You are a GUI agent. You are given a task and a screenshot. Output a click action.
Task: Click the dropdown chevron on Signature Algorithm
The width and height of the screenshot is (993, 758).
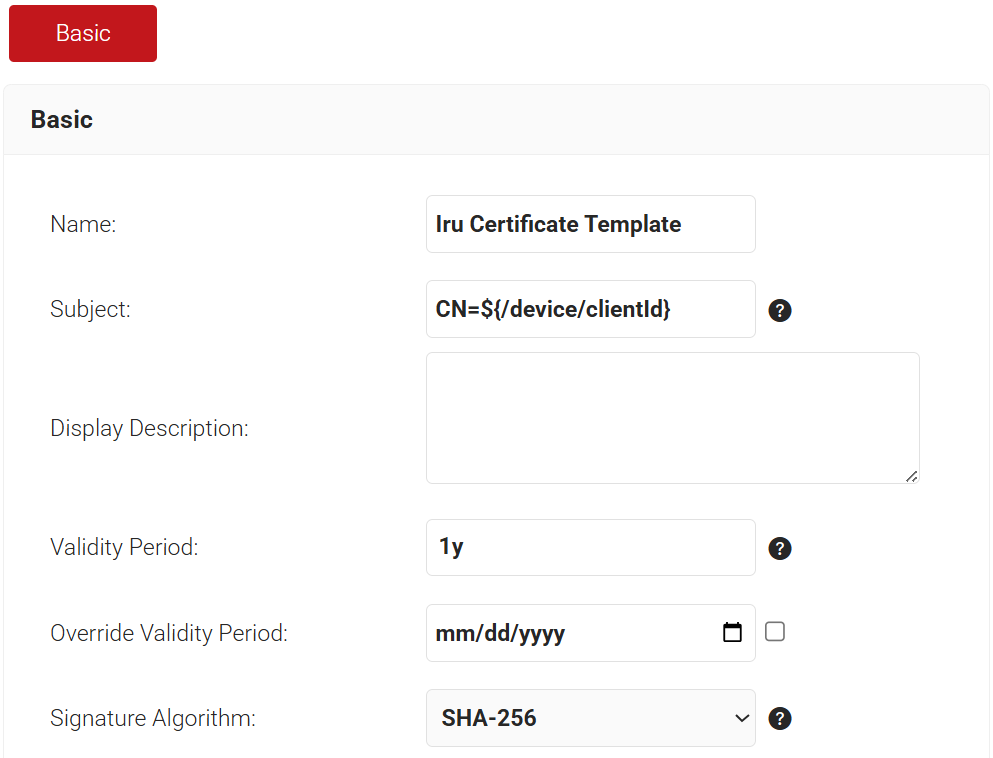(742, 719)
